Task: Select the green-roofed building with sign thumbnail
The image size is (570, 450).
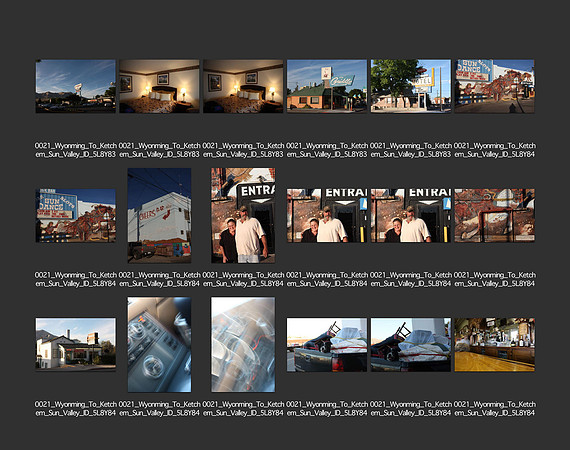Action: 327,86
